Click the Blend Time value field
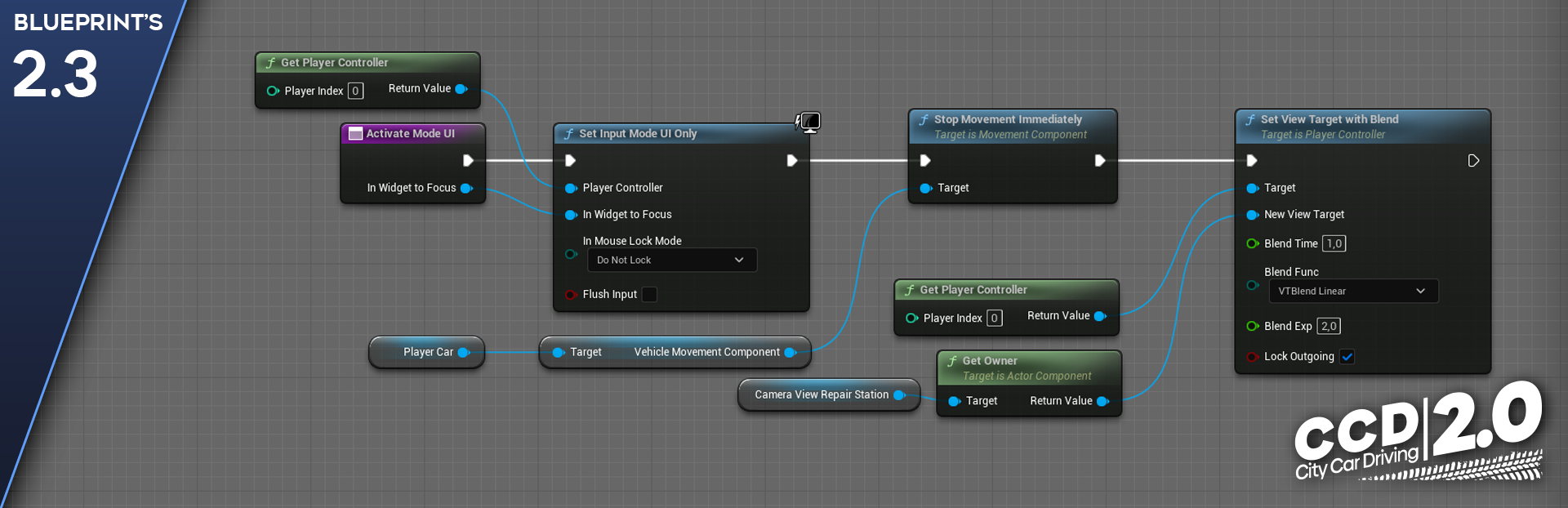Viewport: 1568px width, 508px height. click(x=1334, y=243)
